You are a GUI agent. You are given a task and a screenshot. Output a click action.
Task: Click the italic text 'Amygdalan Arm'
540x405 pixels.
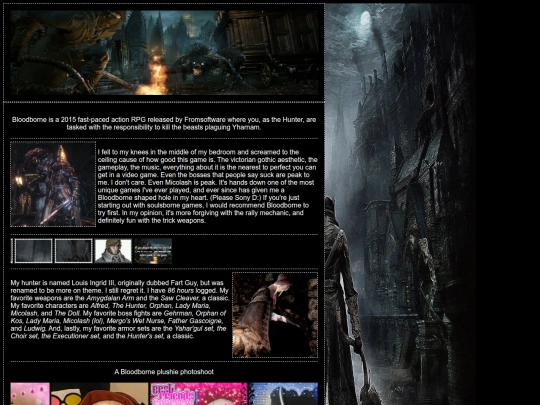click(x=110, y=298)
